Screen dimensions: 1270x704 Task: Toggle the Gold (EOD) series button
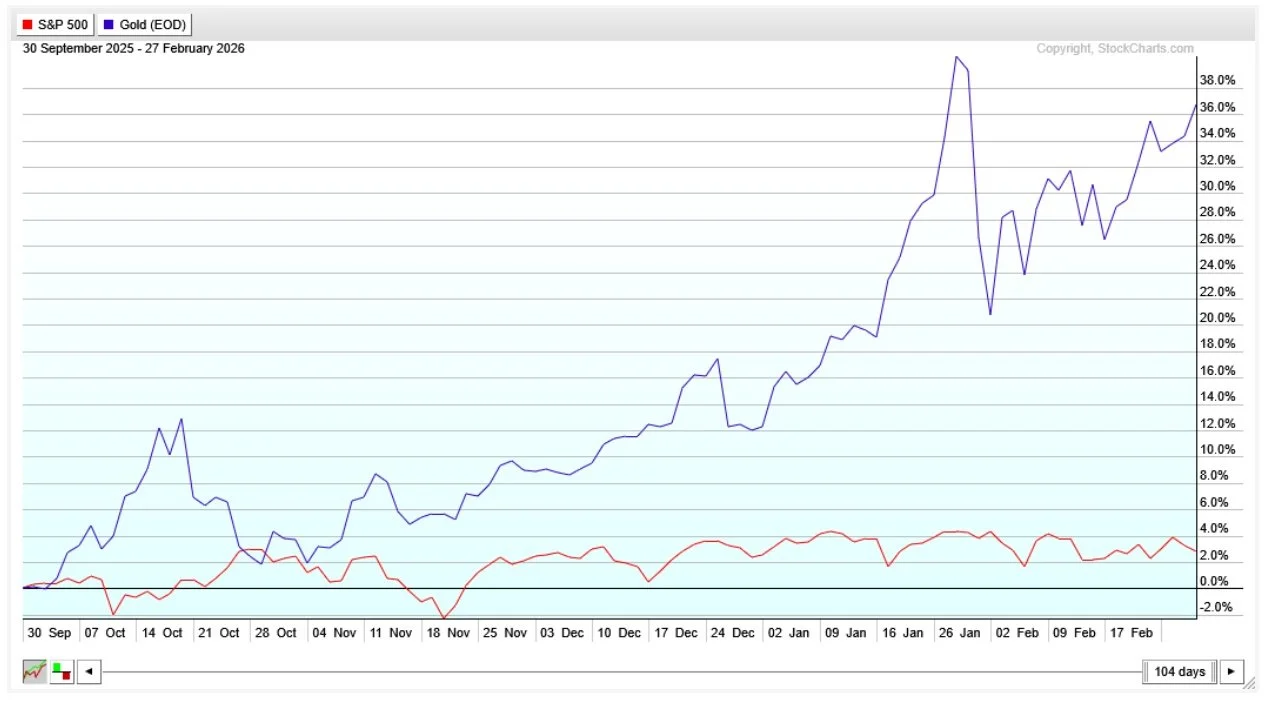point(144,24)
